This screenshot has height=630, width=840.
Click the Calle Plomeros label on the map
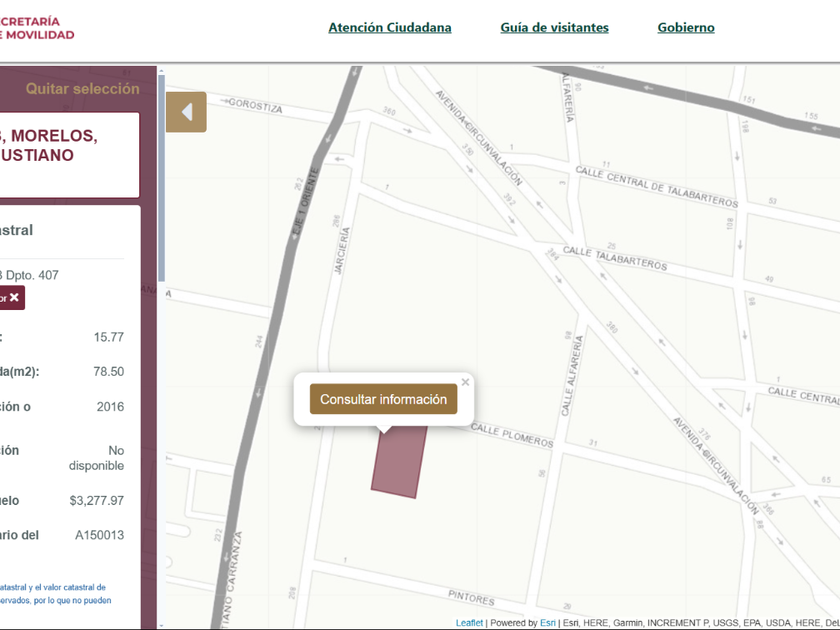tap(511, 436)
